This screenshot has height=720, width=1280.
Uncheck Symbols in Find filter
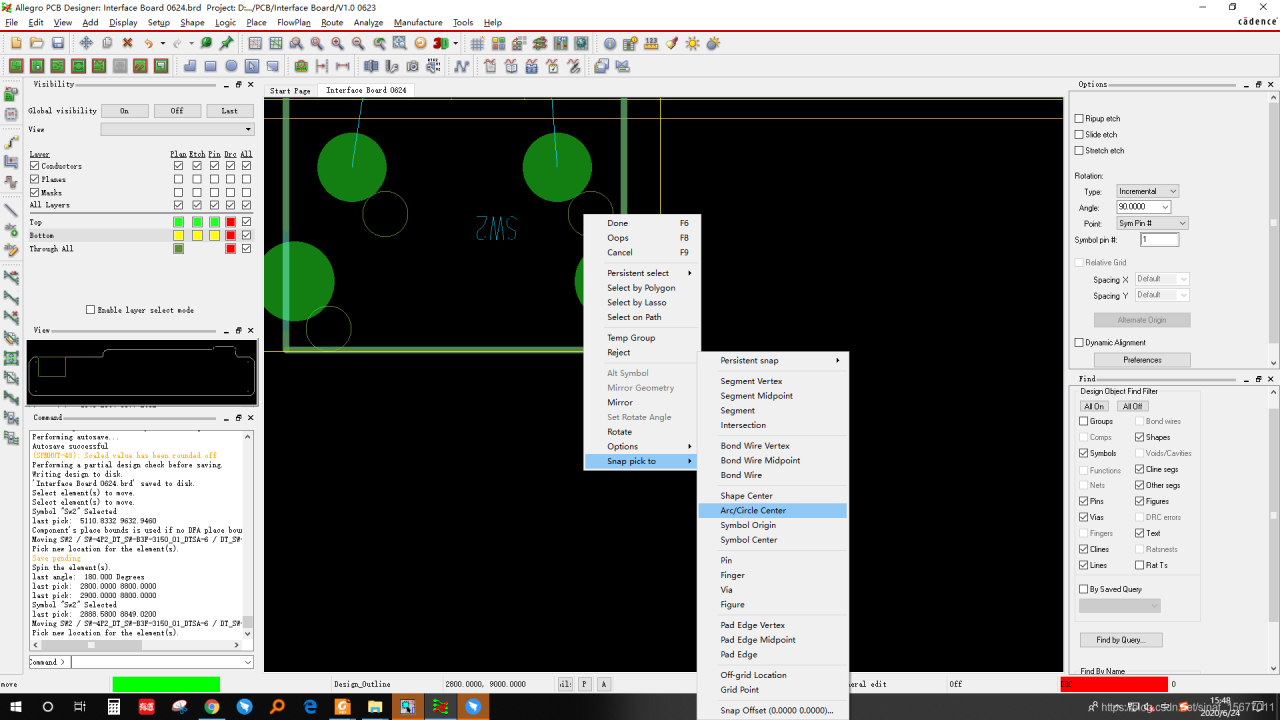coord(1084,453)
